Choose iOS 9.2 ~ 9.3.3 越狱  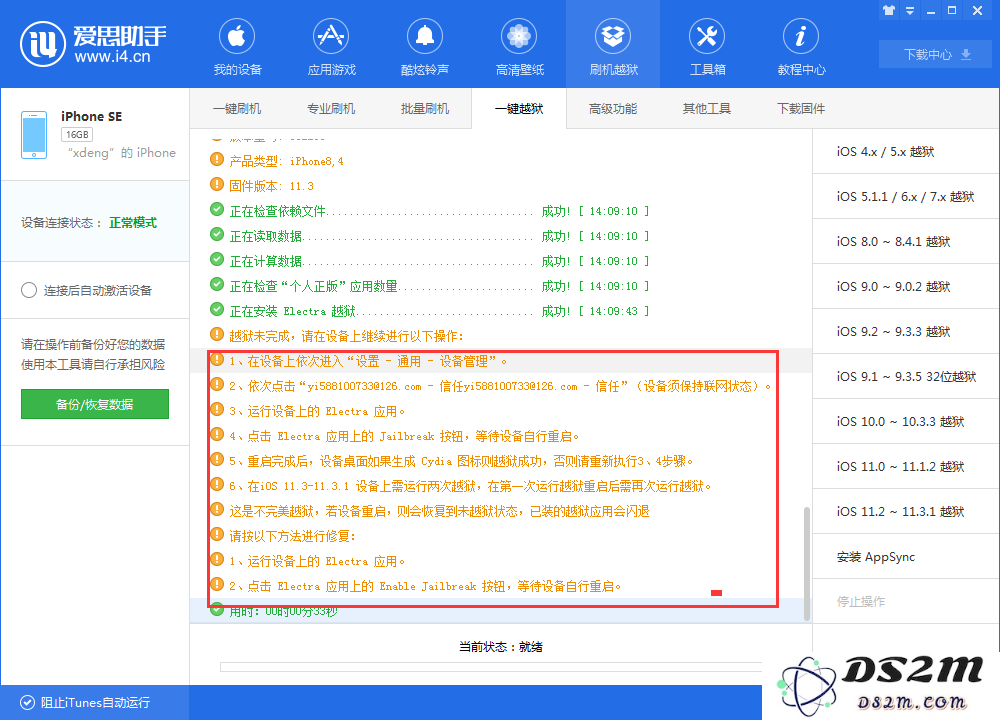(906, 332)
